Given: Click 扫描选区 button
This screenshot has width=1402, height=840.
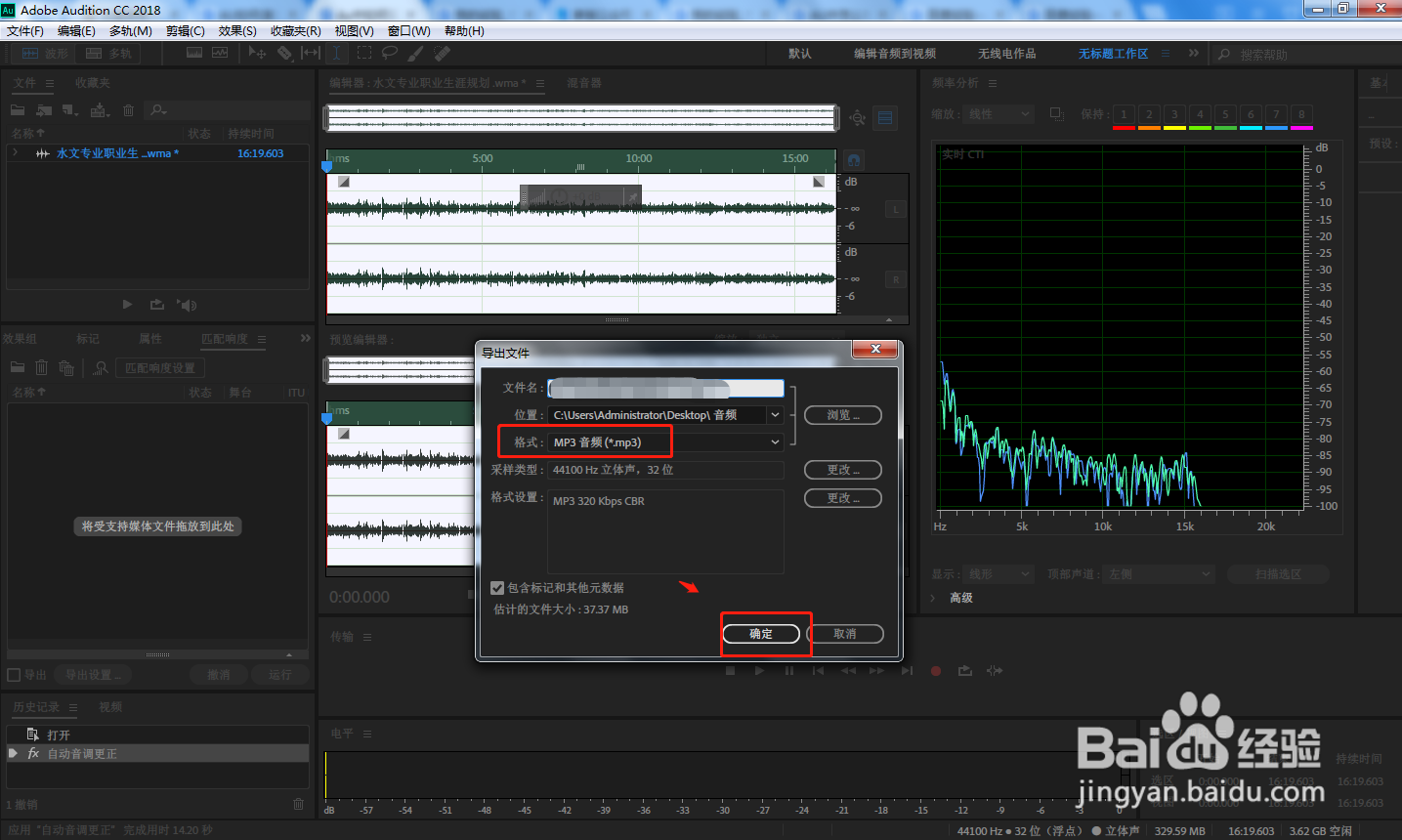Looking at the screenshot, I should click(x=1278, y=574).
